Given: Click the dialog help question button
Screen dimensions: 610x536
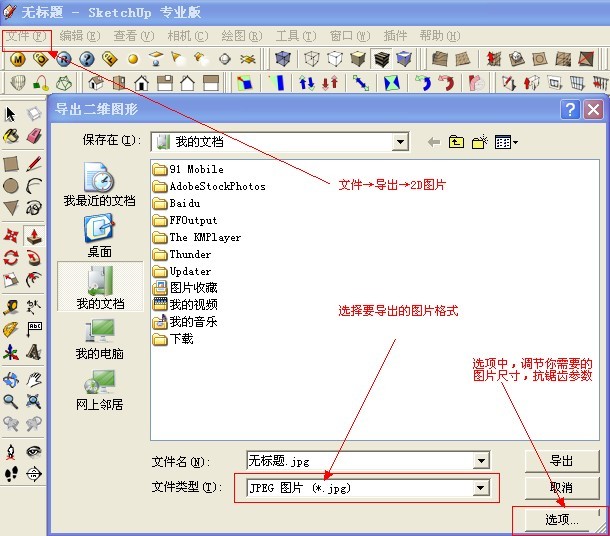Looking at the screenshot, I should click(570, 110).
